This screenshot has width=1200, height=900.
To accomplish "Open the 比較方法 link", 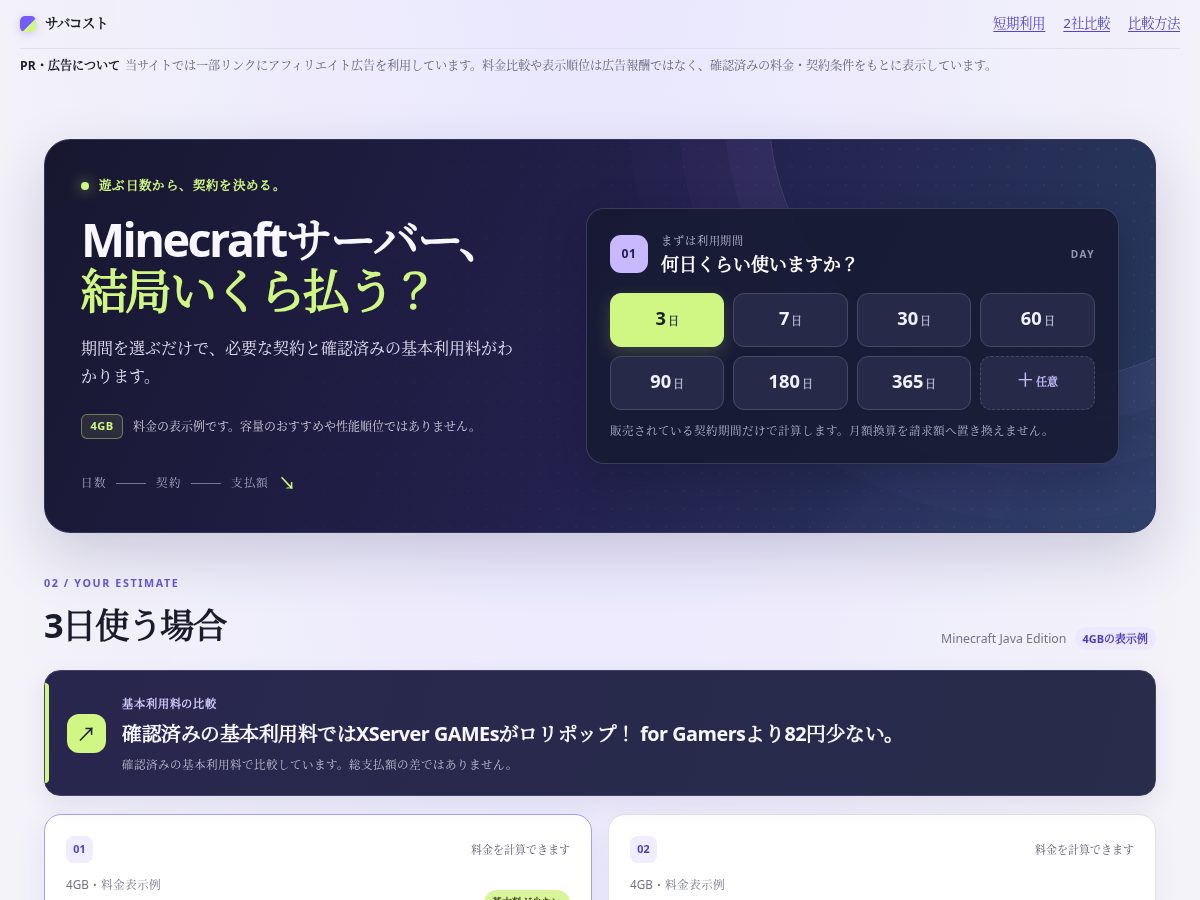I will (x=1154, y=23).
